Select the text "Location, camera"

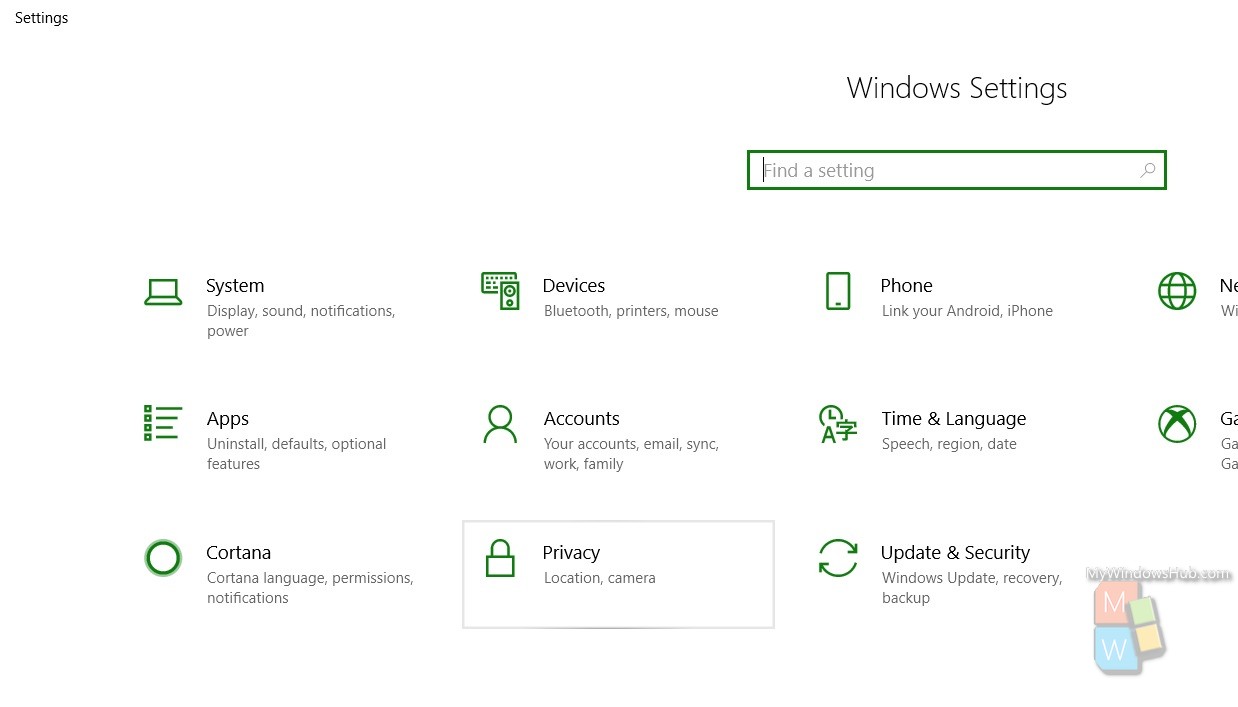click(600, 578)
